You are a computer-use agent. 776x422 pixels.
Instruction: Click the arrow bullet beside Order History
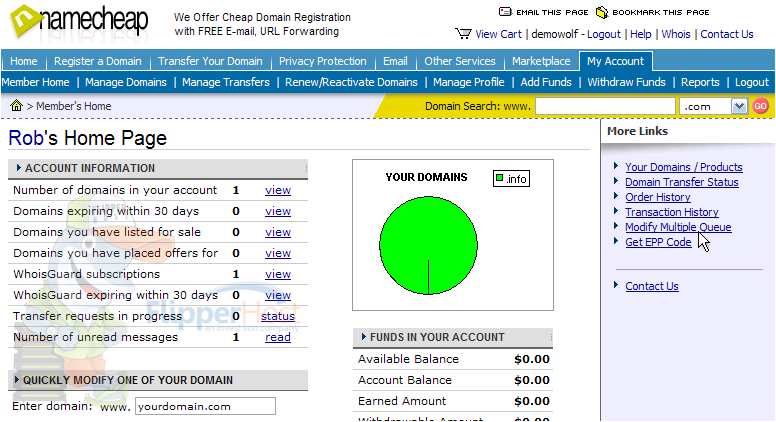point(616,196)
